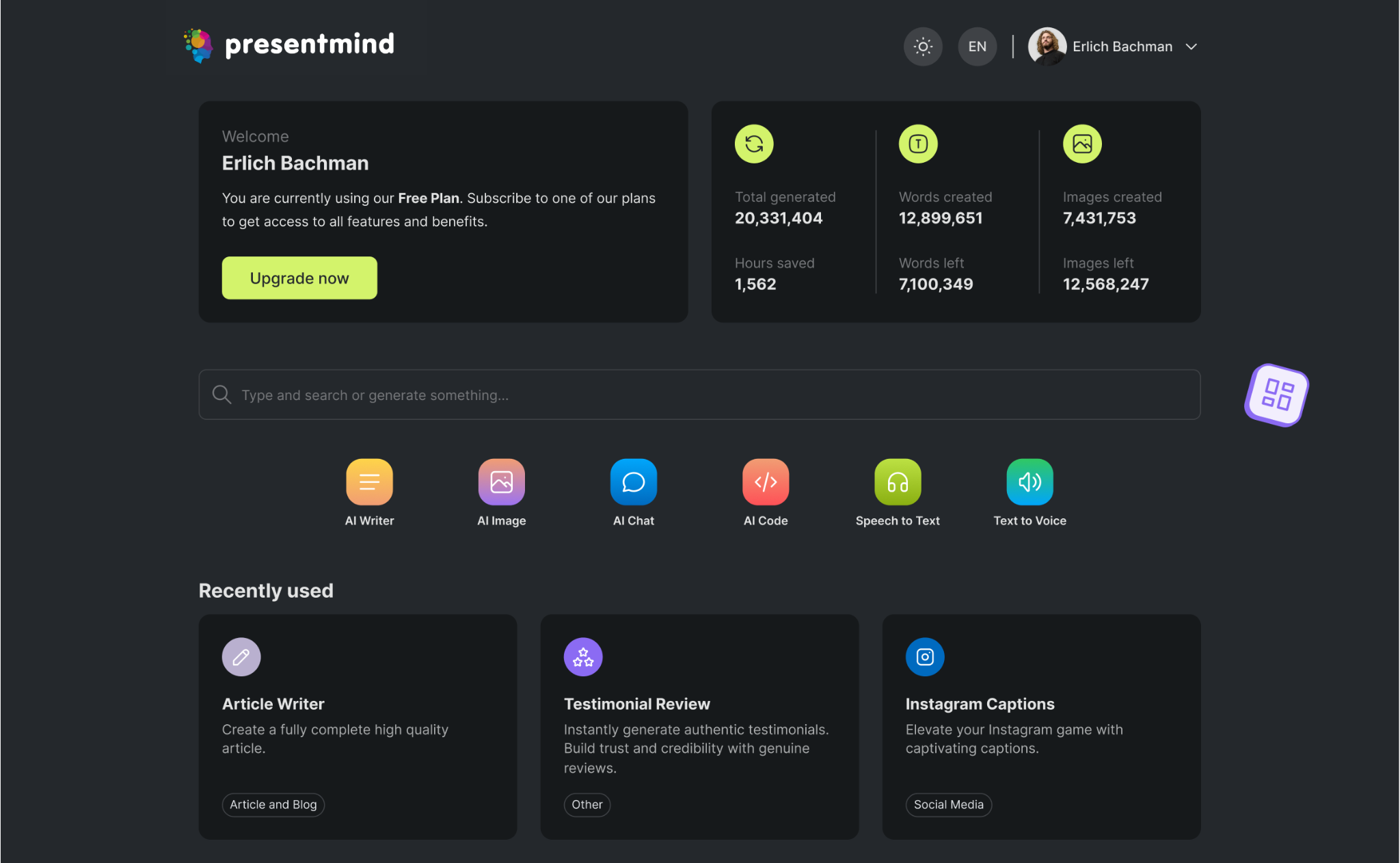Expand the Erlich Bachman user dropdown

point(1192,46)
